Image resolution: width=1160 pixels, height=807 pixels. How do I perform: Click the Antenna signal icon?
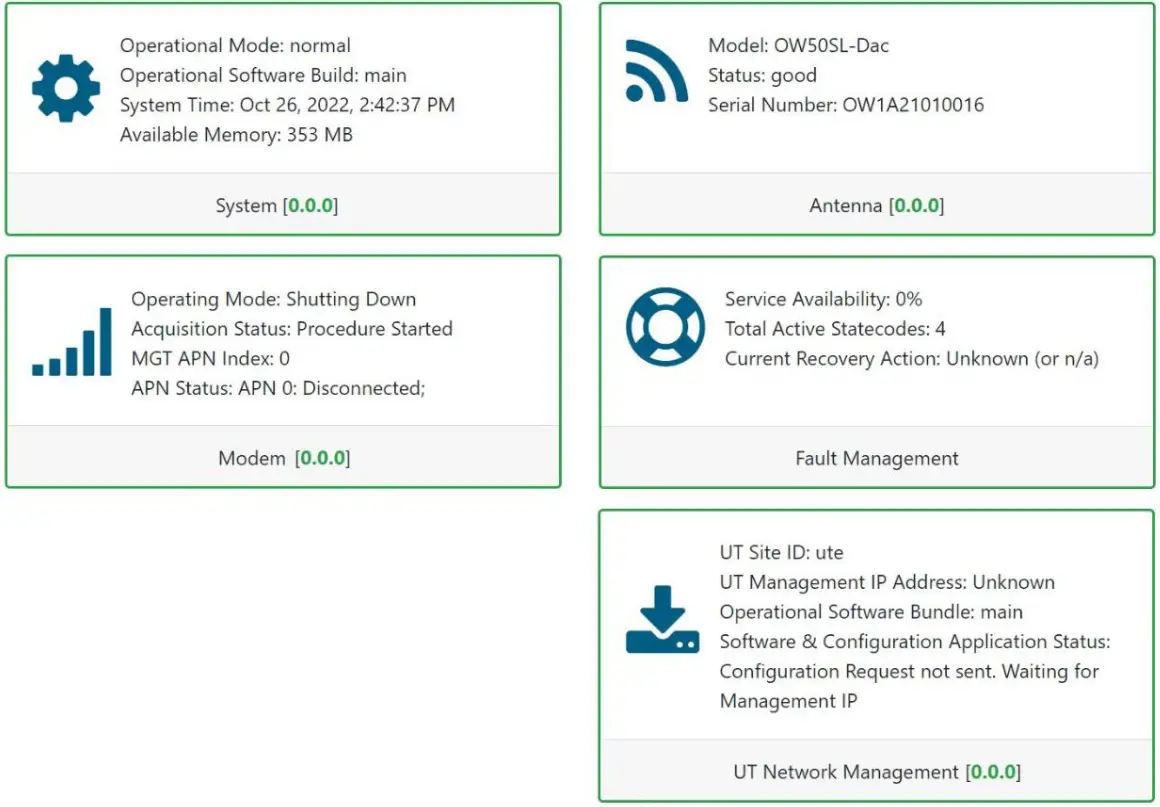tap(656, 71)
